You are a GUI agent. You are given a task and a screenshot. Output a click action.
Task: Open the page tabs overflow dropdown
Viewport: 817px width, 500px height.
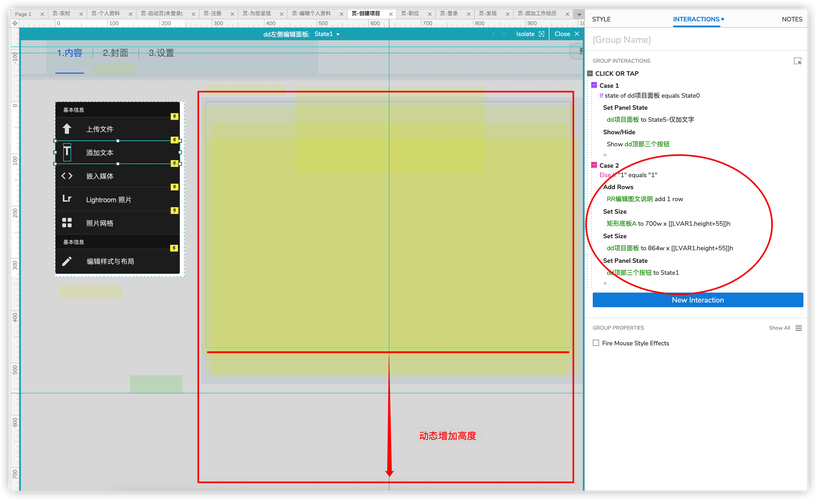(579, 14)
